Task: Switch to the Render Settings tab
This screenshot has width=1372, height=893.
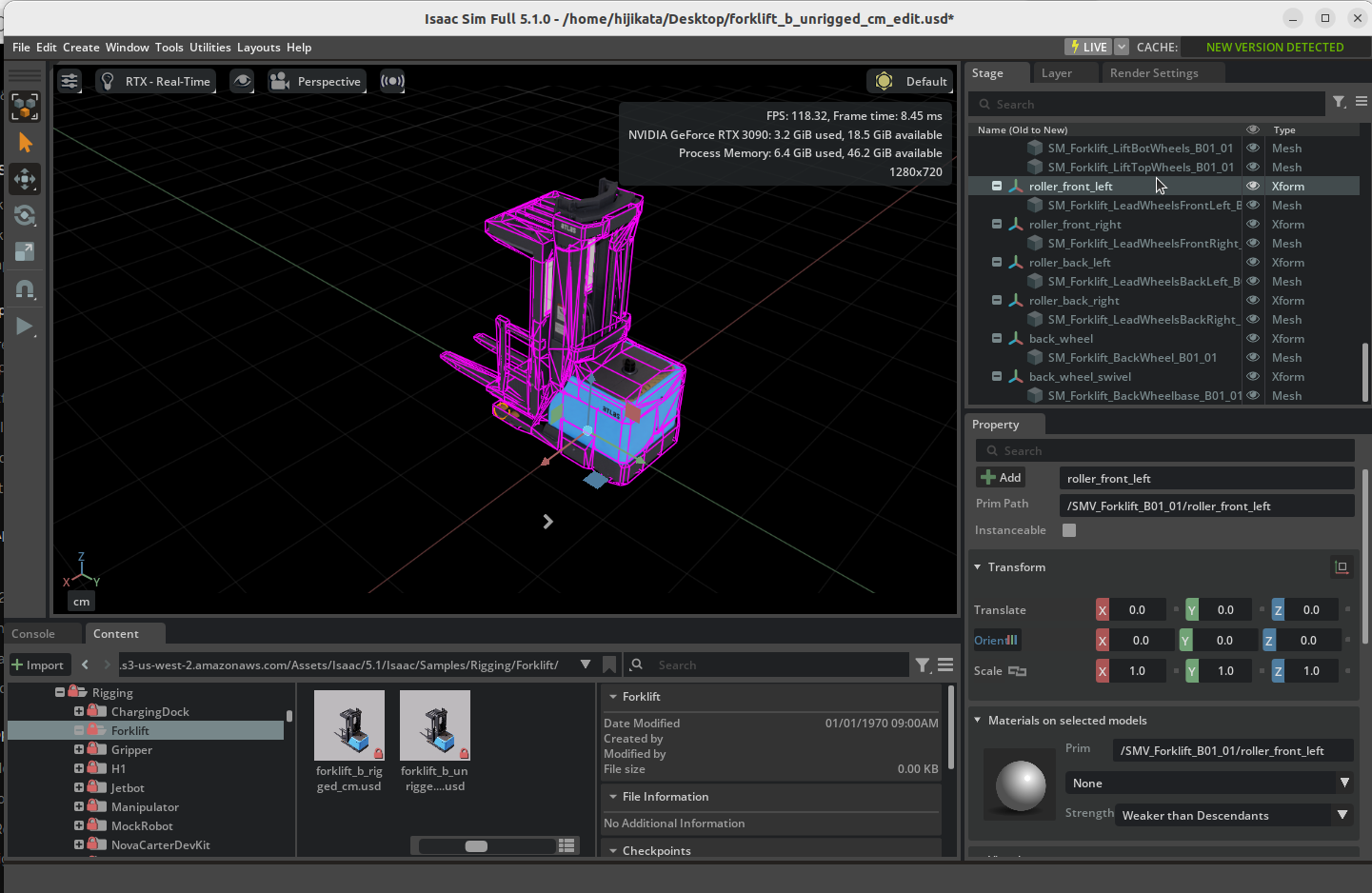Action: [x=1153, y=73]
